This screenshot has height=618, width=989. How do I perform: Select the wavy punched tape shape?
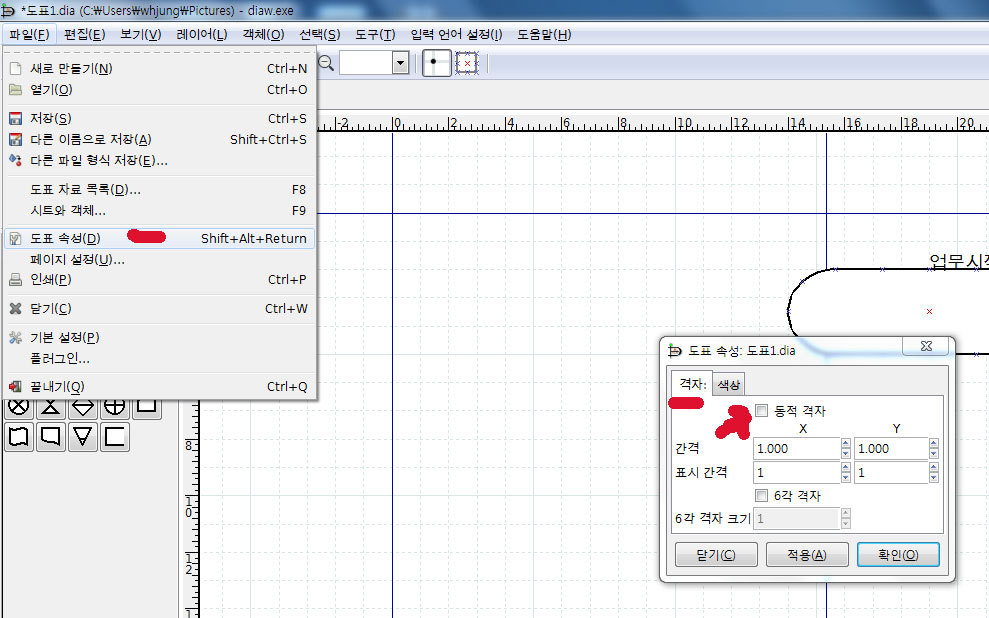19,437
